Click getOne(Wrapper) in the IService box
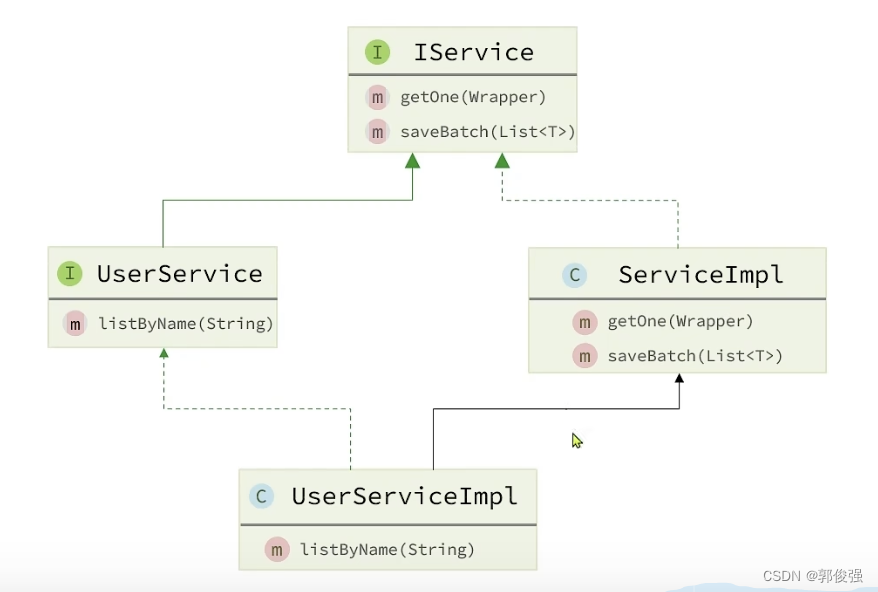The width and height of the screenshot is (878, 592). (x=473, y=97)
